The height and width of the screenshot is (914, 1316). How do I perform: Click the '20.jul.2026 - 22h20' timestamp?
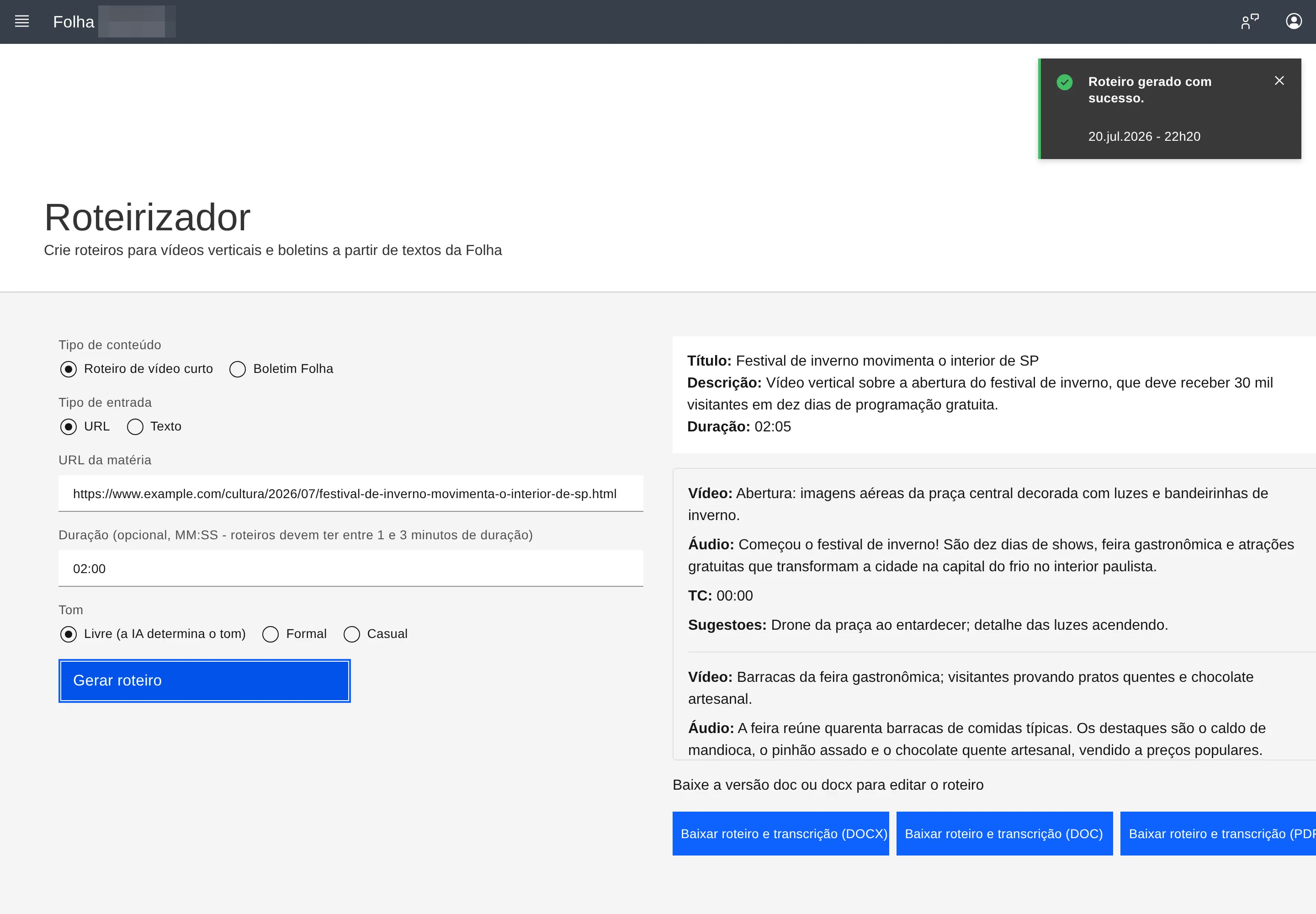[1144, 136]
